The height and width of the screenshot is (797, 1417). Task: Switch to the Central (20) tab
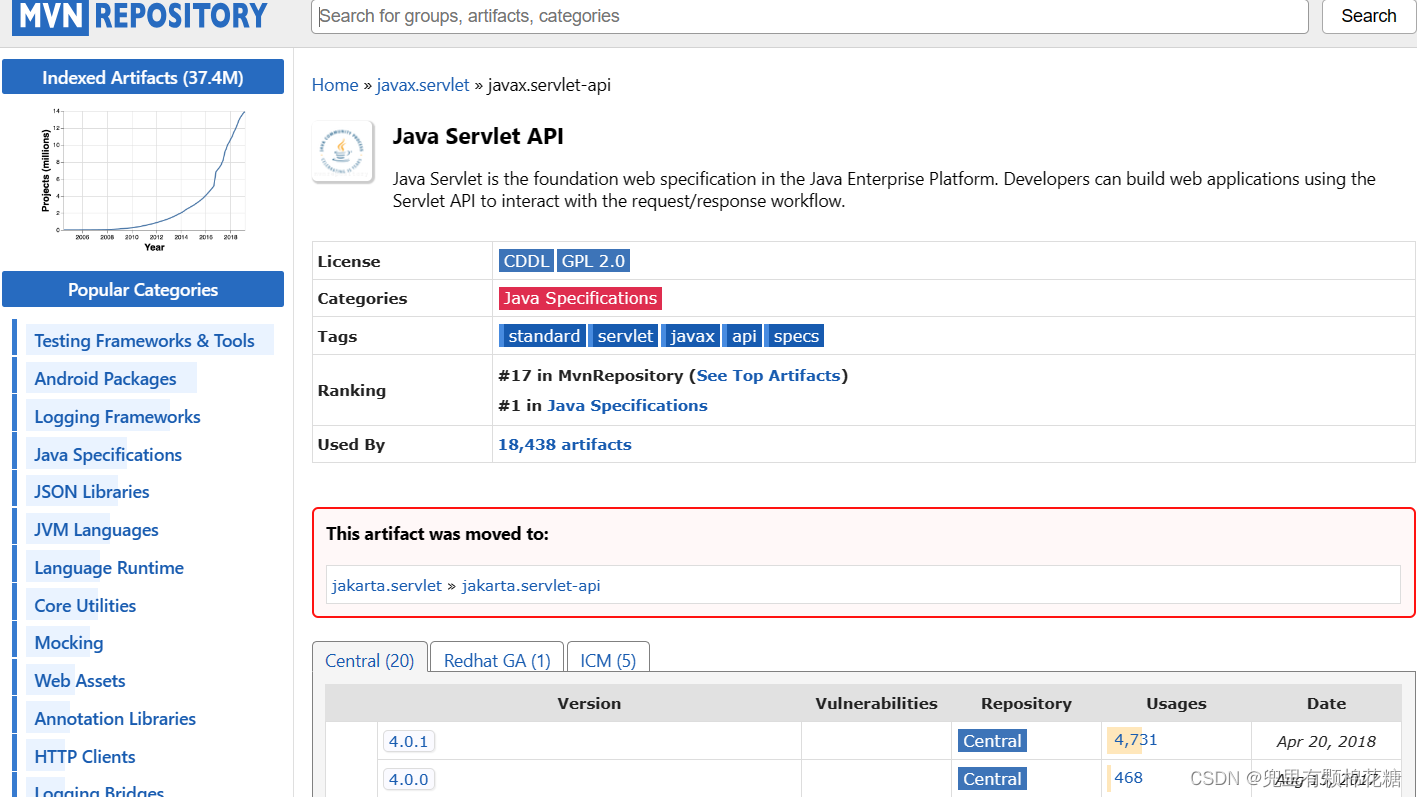[x=370, y=660]
